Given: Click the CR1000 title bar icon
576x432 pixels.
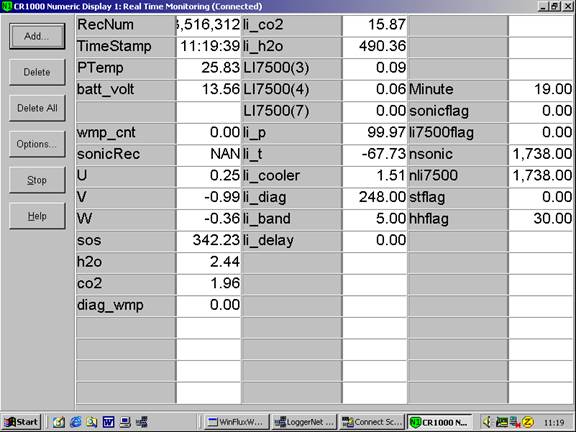Looking at the screenshot, I should pos(7,6).
